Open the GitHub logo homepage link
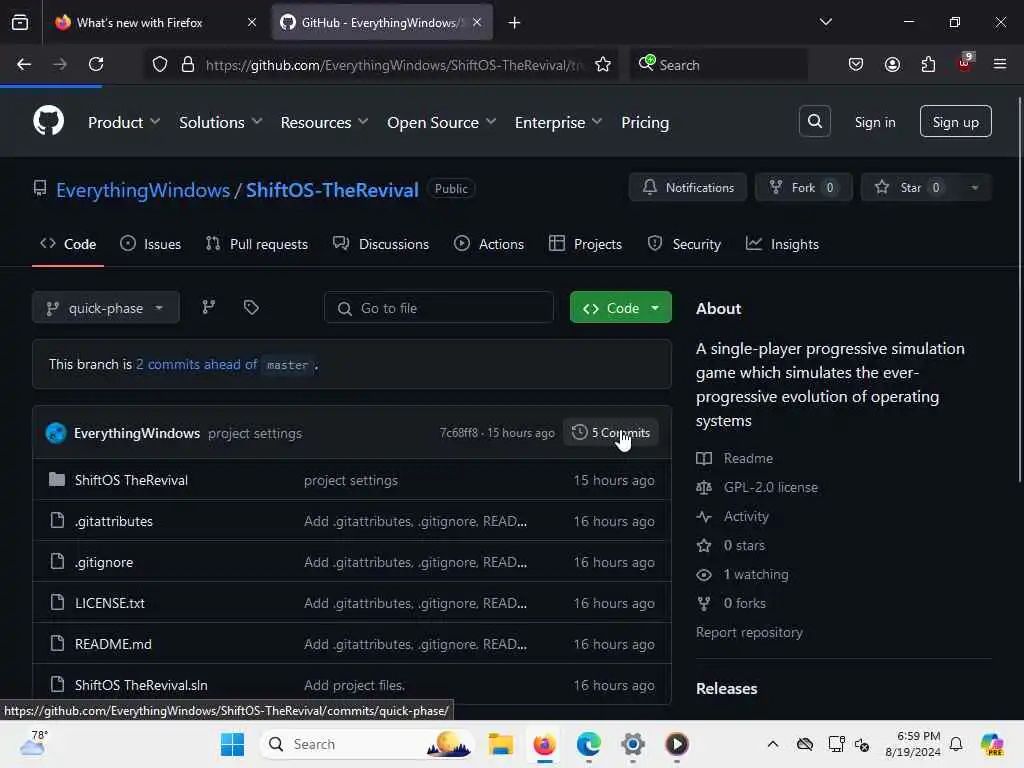Screen dimensions: 1024x768 coord(48,121)
